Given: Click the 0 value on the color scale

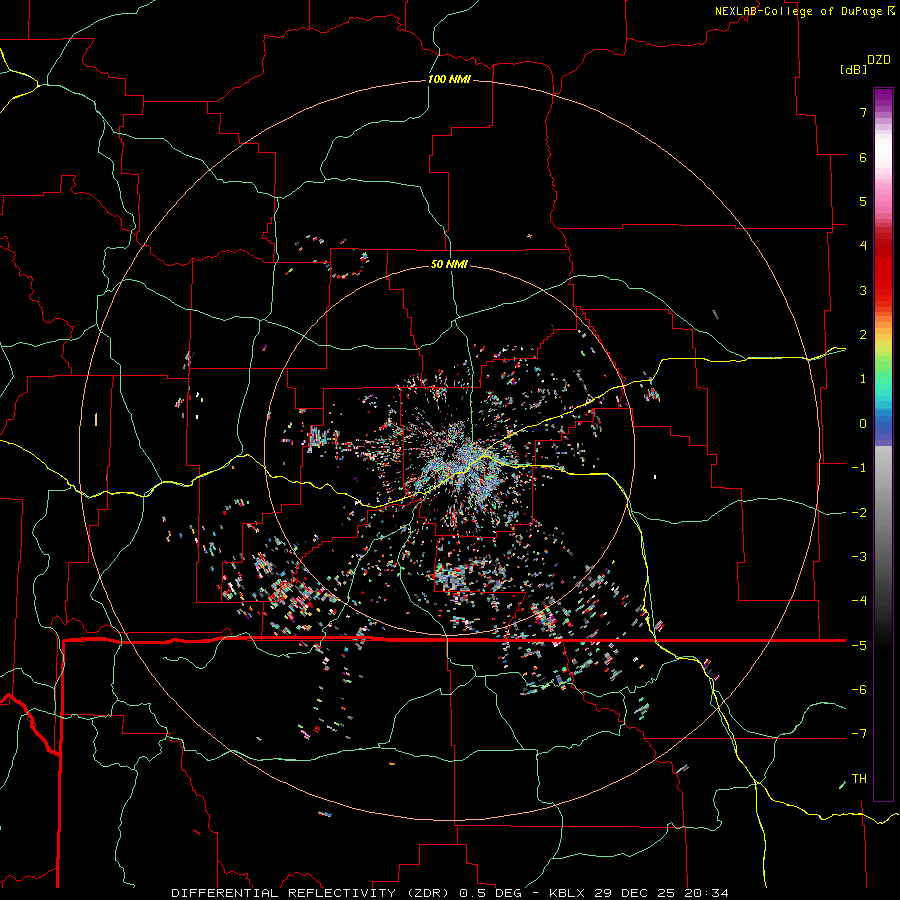Looking at the screenshot, I should click(x=863, y=424).
